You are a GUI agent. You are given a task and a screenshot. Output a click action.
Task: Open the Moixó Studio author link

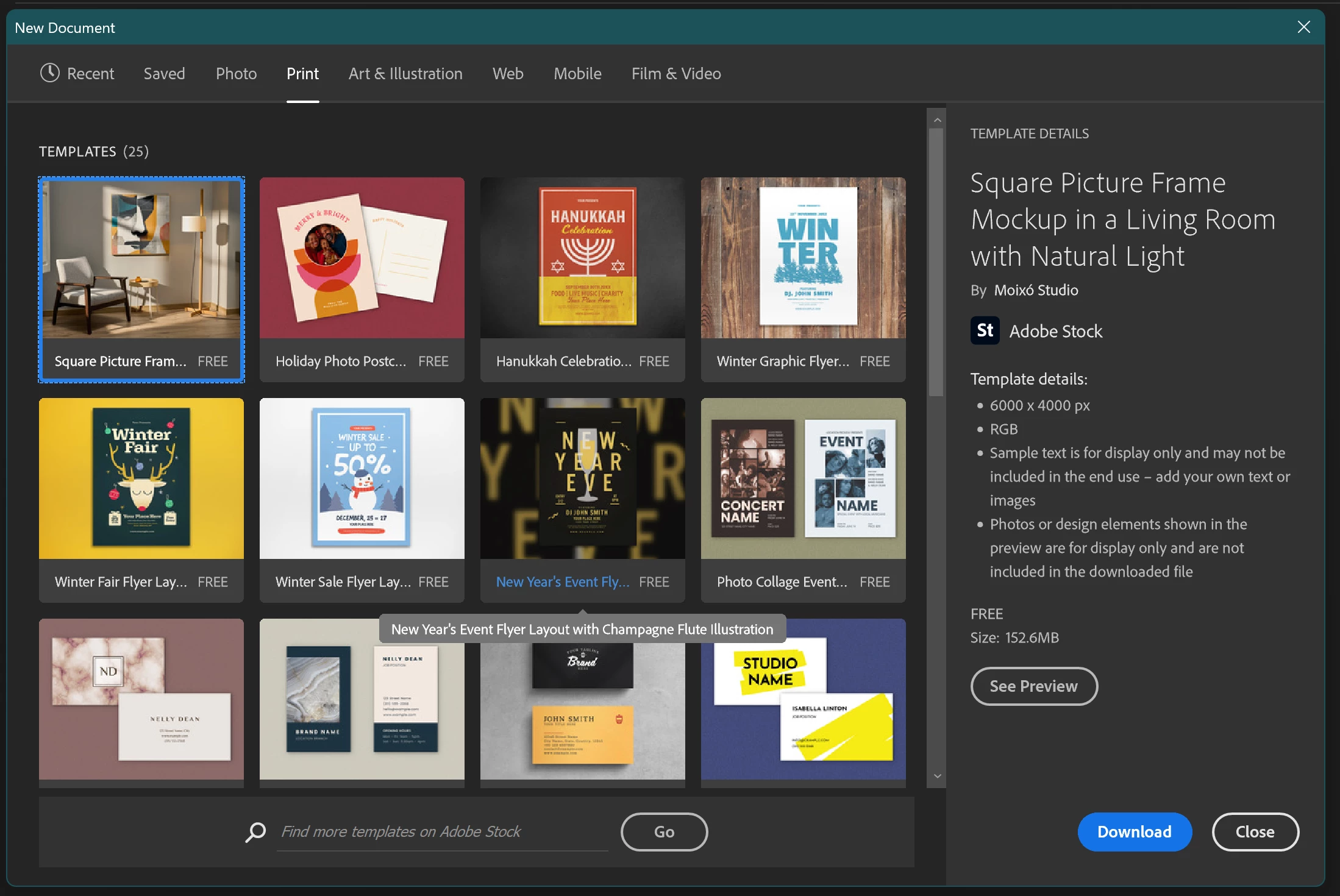(x=1036, y=290)
